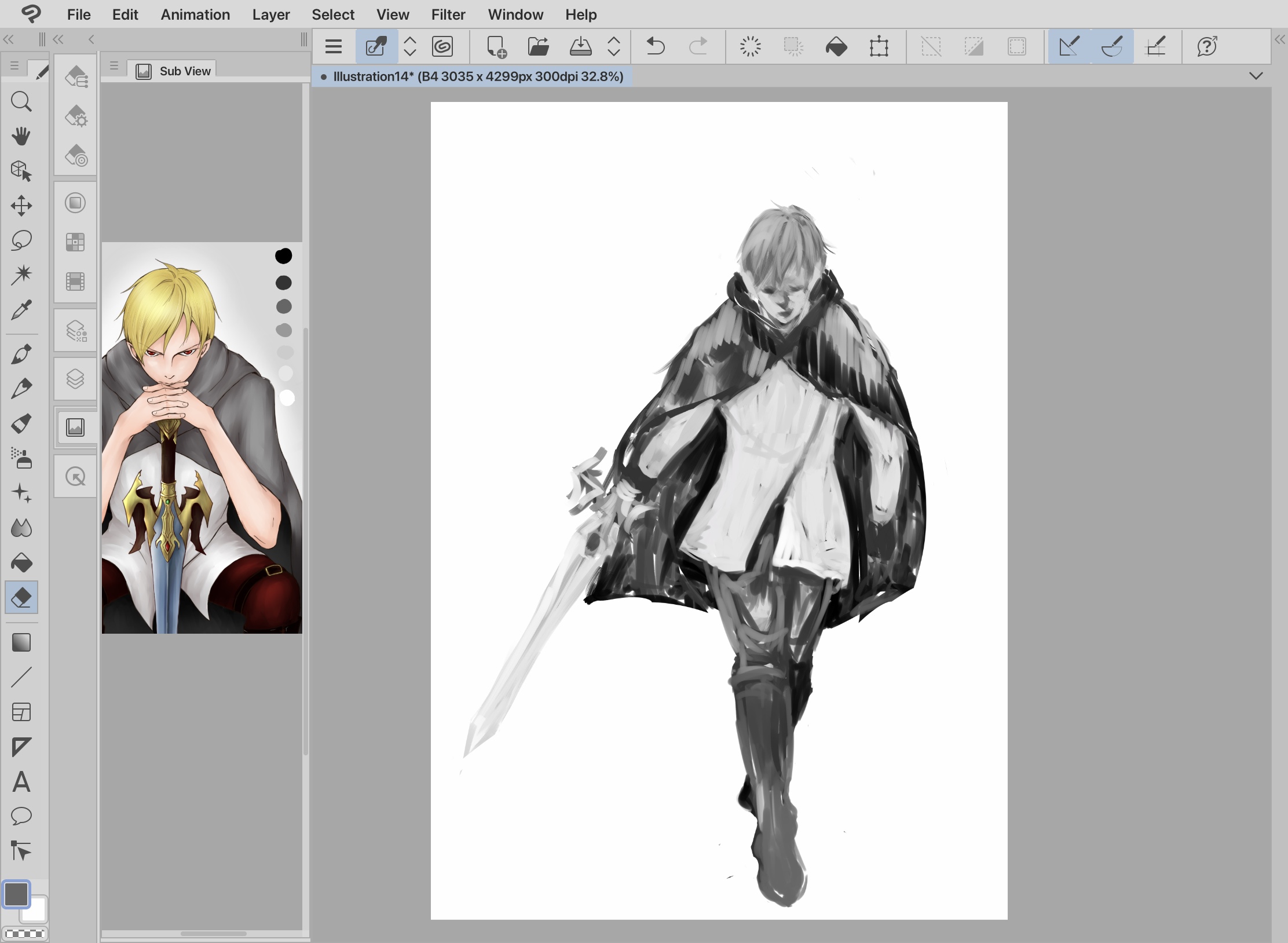Image resolution: width=1288 pixels, height=943 pixels.
Task: Select the Fill bucket tool in toolbox
Action: click(x=21, y=562)
